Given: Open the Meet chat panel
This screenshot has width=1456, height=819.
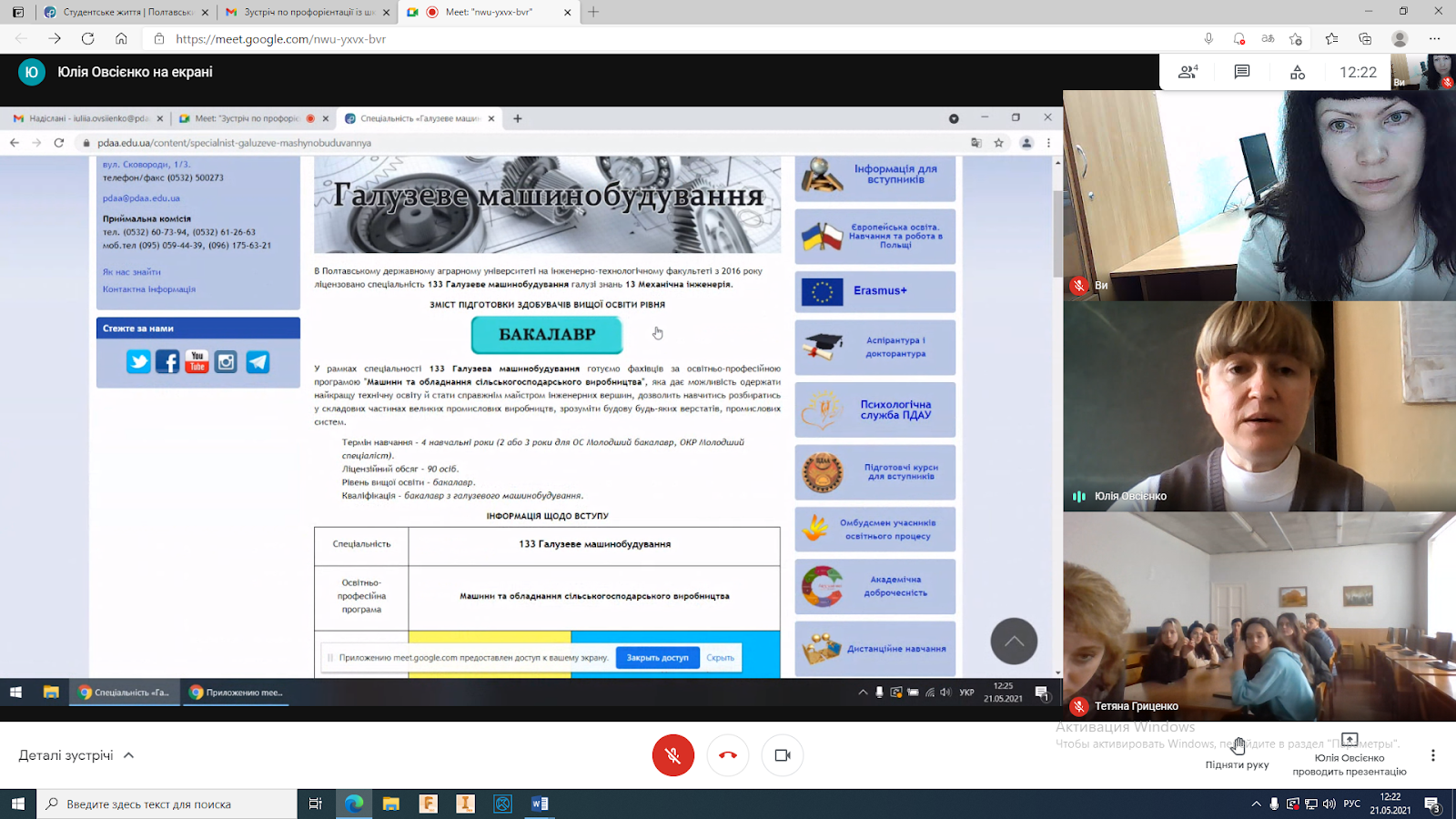Looking at the screenshot, I should (x=1242, y=72).
